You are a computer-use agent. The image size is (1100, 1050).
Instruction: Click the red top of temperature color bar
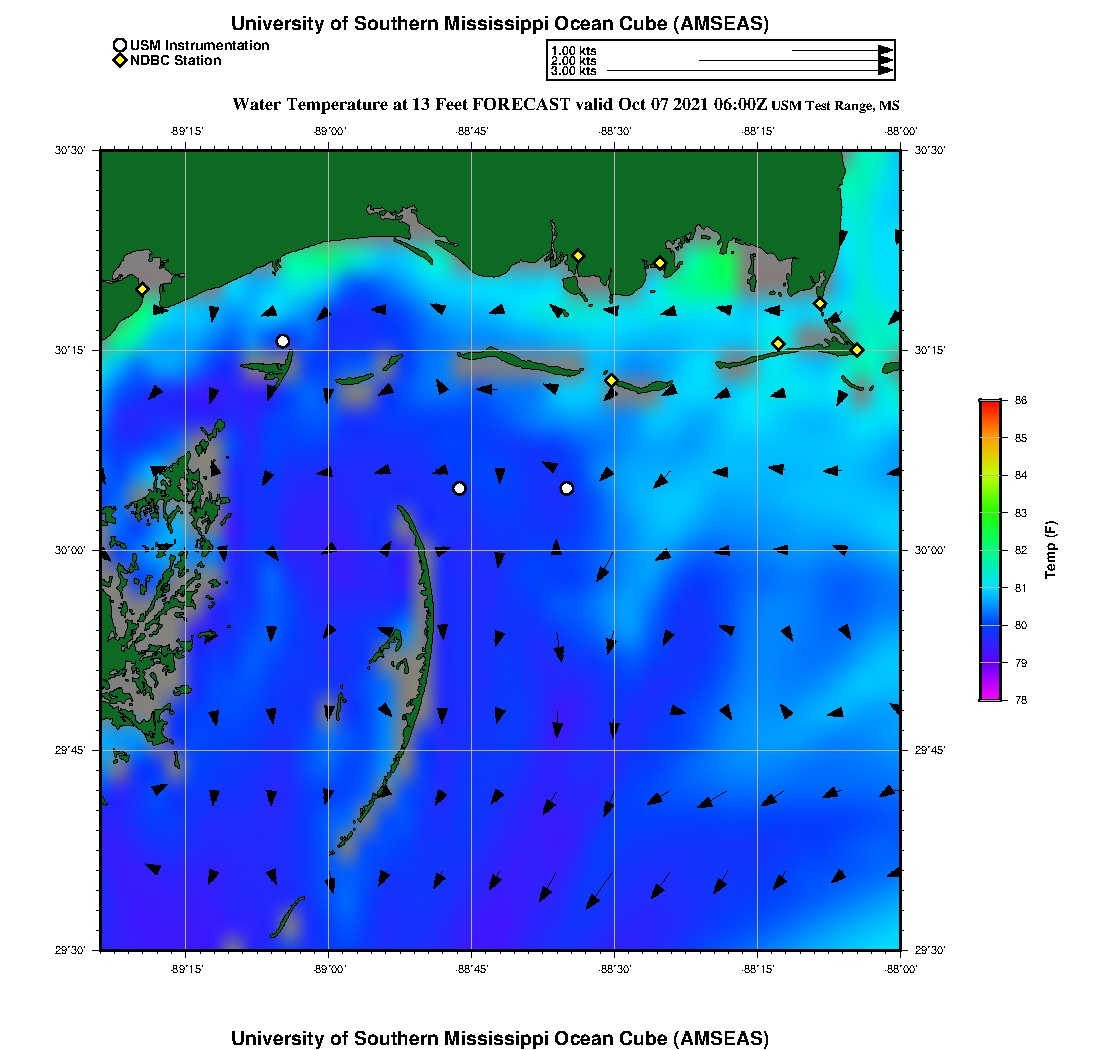pos(989,403)
